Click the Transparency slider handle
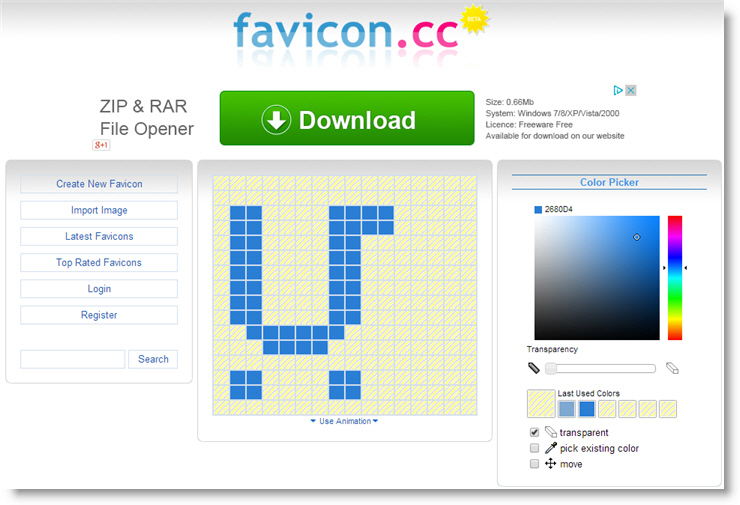 pyautogui.click(x=550, y=368)
